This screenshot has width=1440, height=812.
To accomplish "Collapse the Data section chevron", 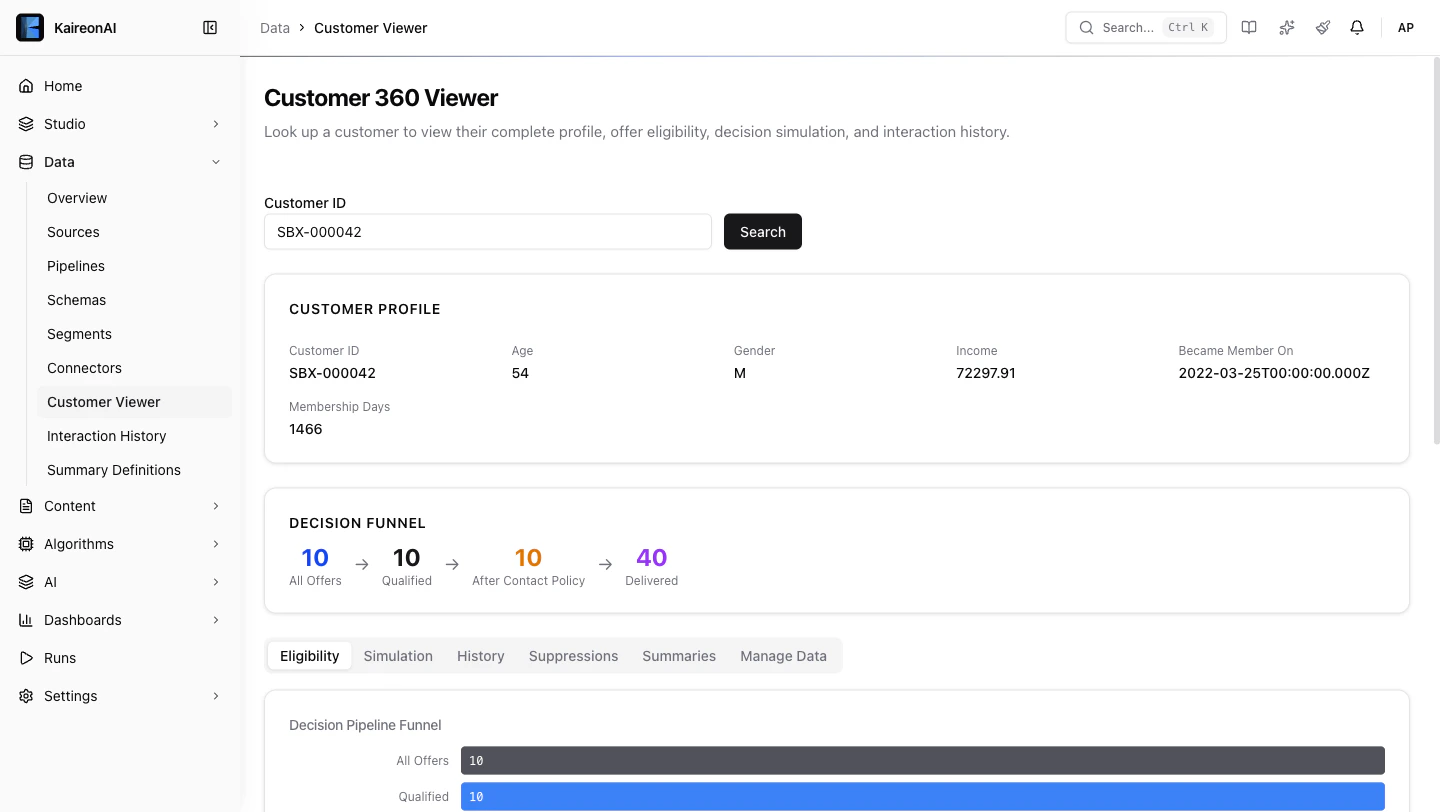I will [216, 161].
